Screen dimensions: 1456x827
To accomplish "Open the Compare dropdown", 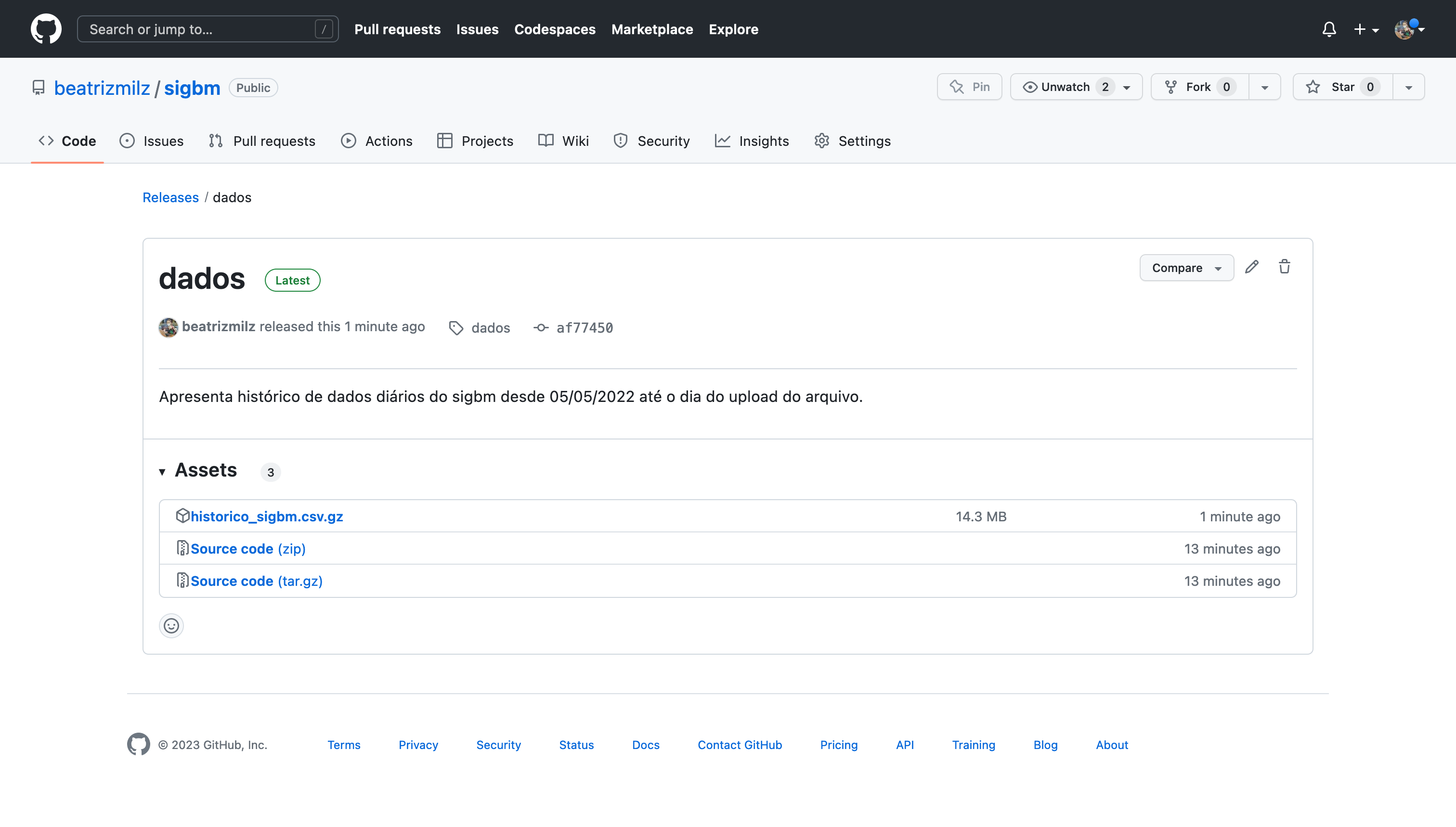I will point(1186,268).
